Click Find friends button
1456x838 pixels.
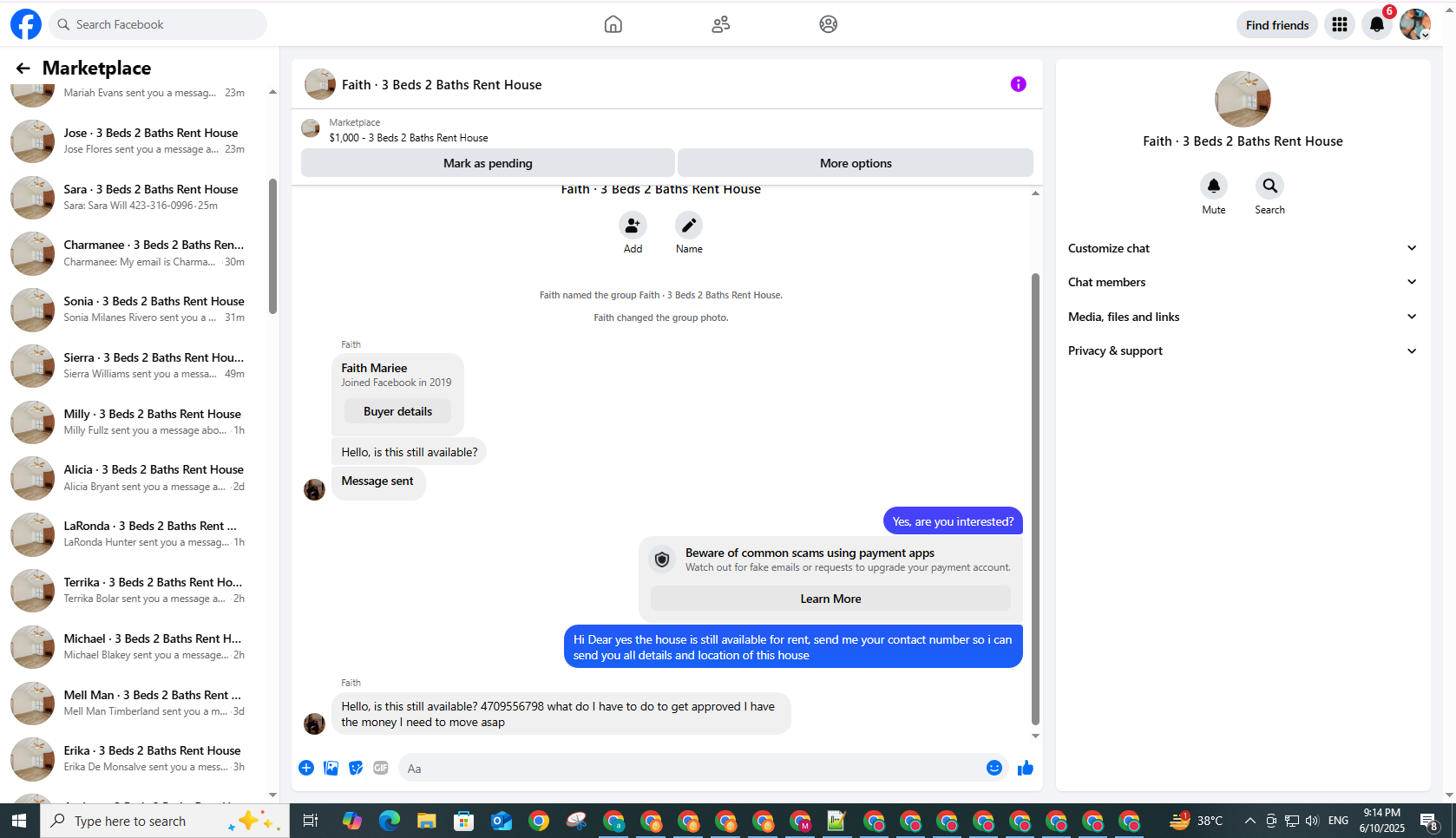1277,25
